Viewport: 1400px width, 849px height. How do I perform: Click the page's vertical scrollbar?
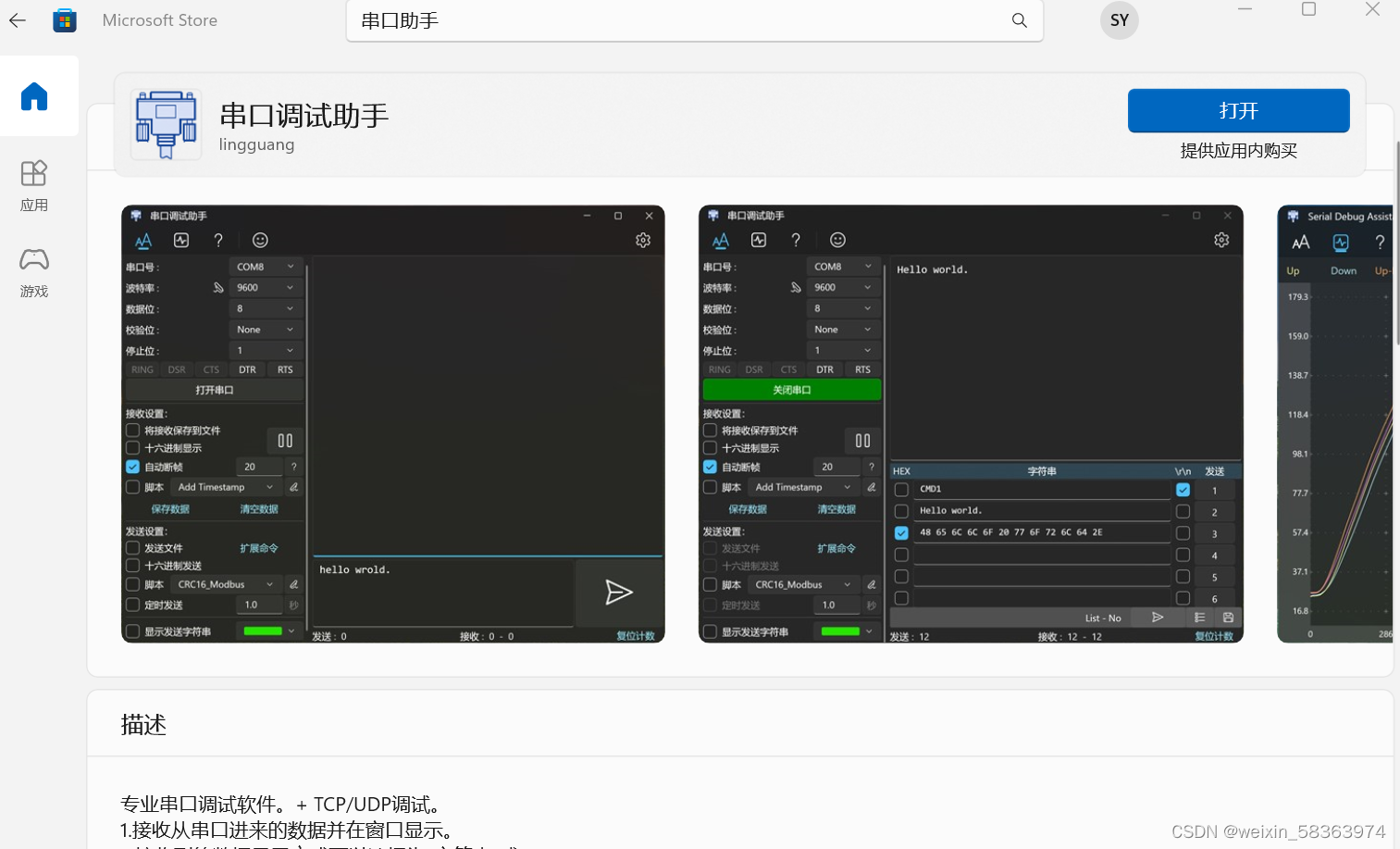(1396, 243)
